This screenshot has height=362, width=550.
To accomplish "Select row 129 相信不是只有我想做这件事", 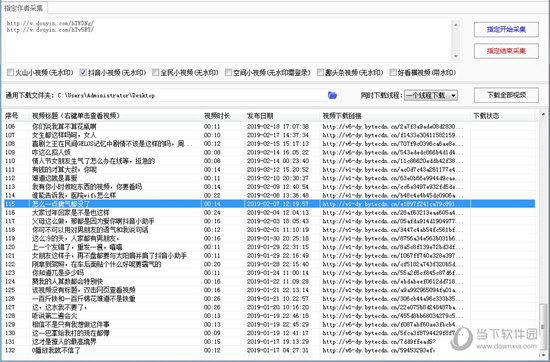I will [269, 324].
